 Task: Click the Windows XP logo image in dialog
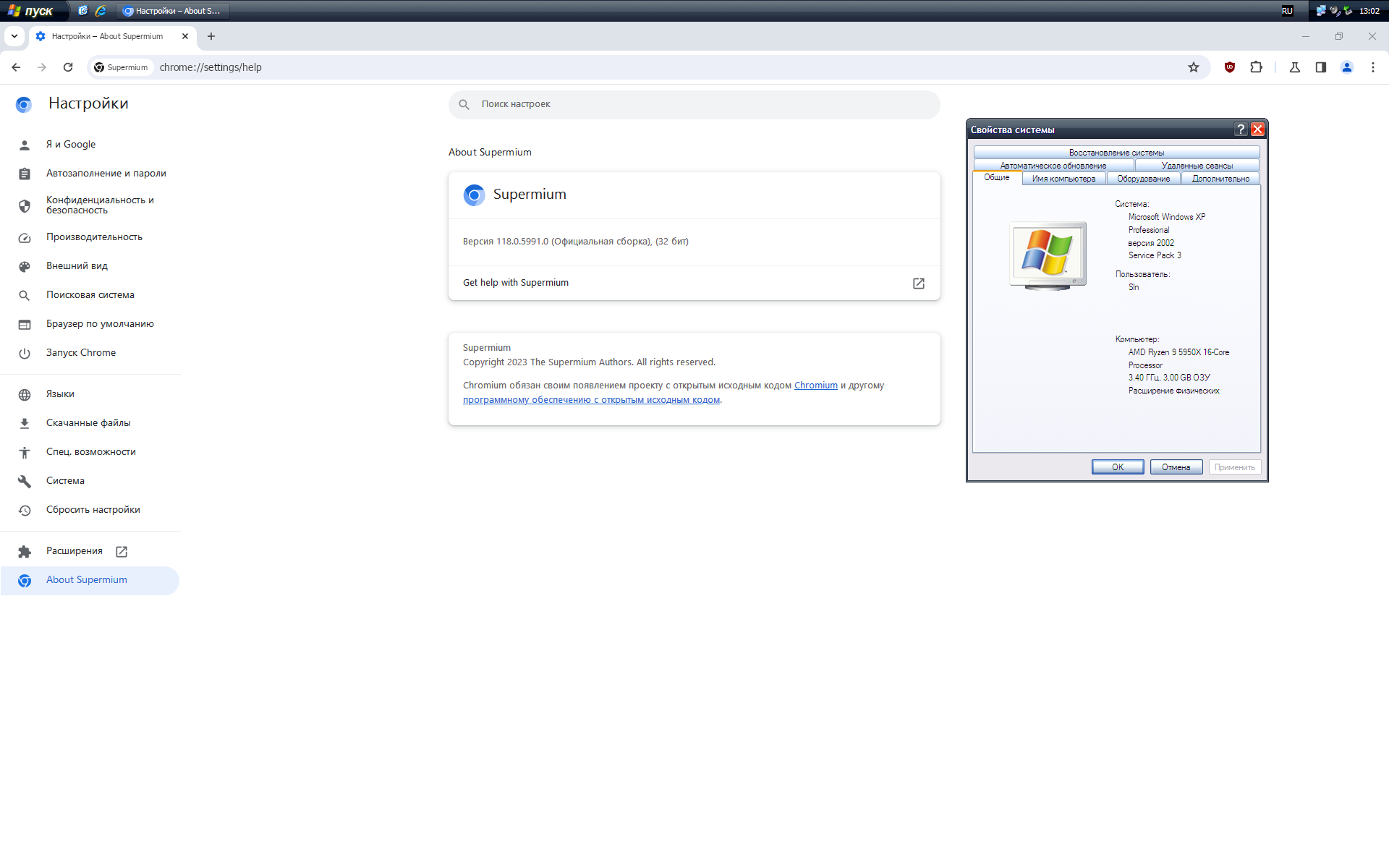[1048, 256]
